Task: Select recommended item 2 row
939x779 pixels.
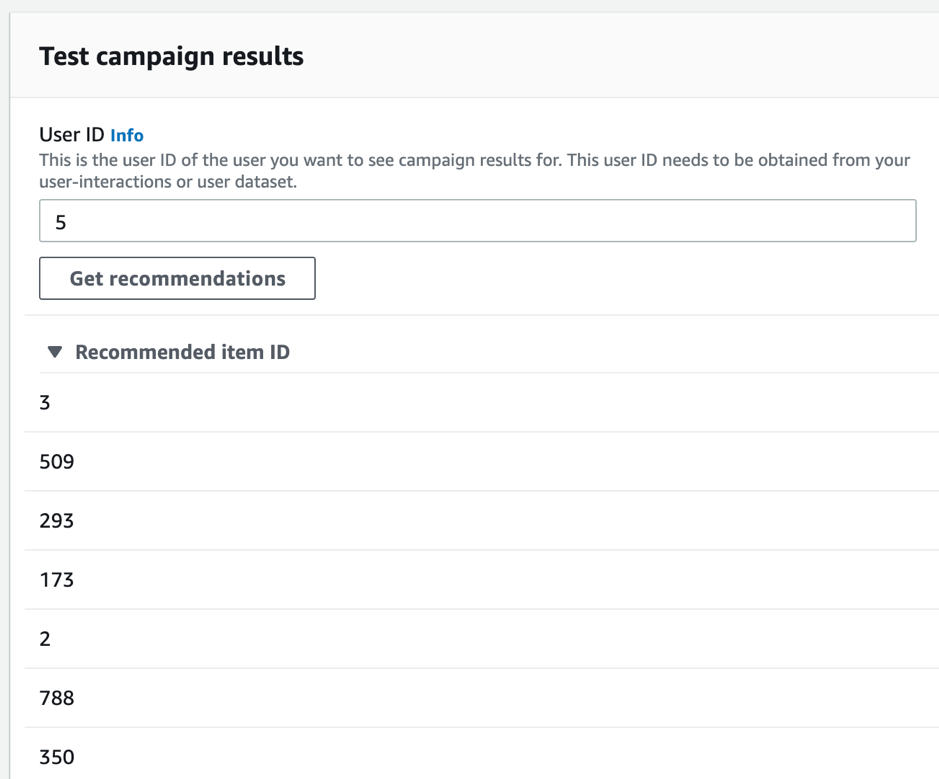Action: pyautogui.click(x=45, y=638)
